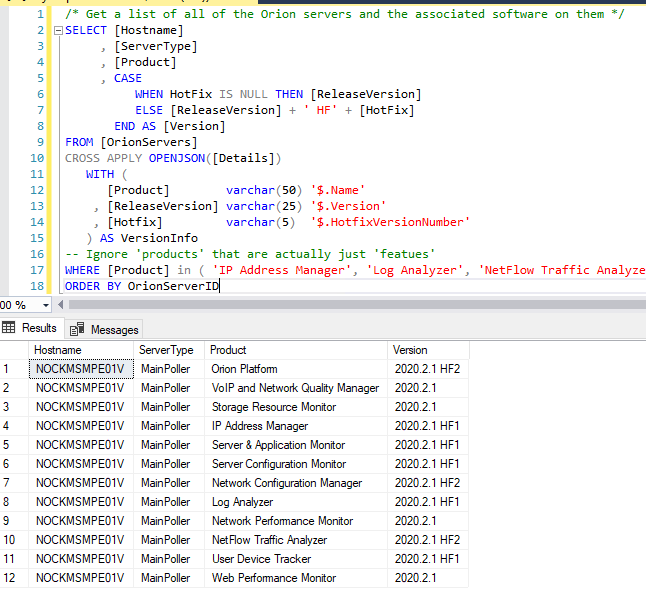The height and width of the screenshot is (598, 646).
Task: Click the Results grid icon
Action: (x=8, y=328)
